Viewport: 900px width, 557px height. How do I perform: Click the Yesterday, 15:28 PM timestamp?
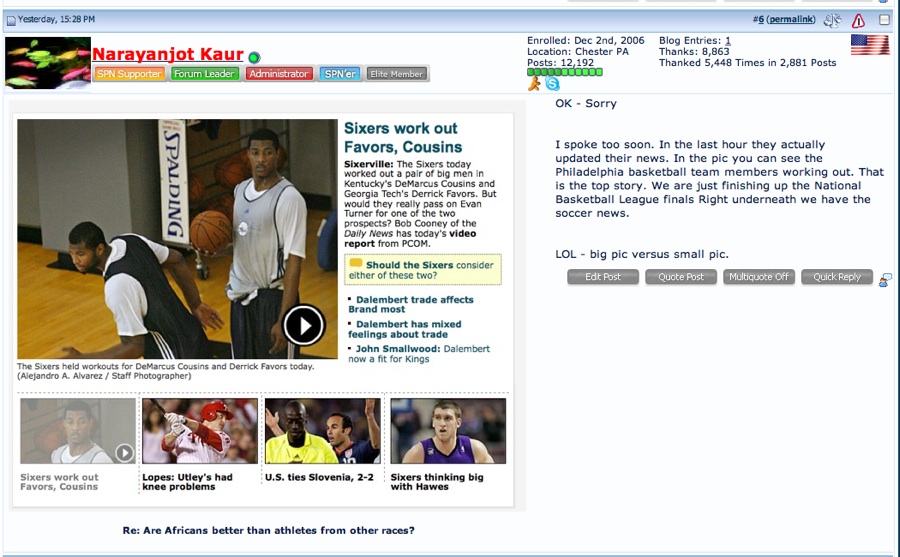(56, 20)
